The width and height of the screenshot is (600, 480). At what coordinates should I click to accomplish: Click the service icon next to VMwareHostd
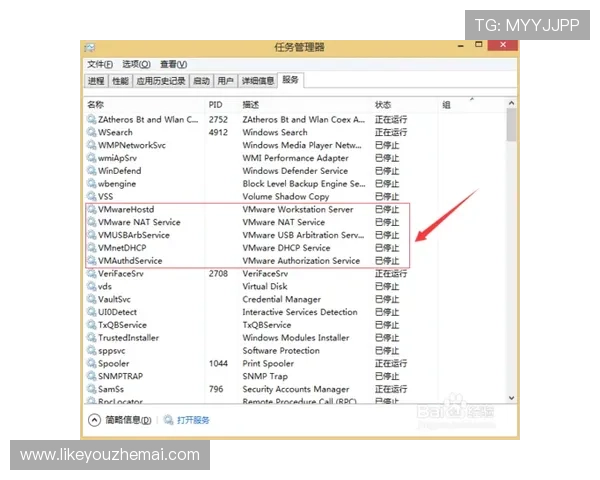point(91,209)
